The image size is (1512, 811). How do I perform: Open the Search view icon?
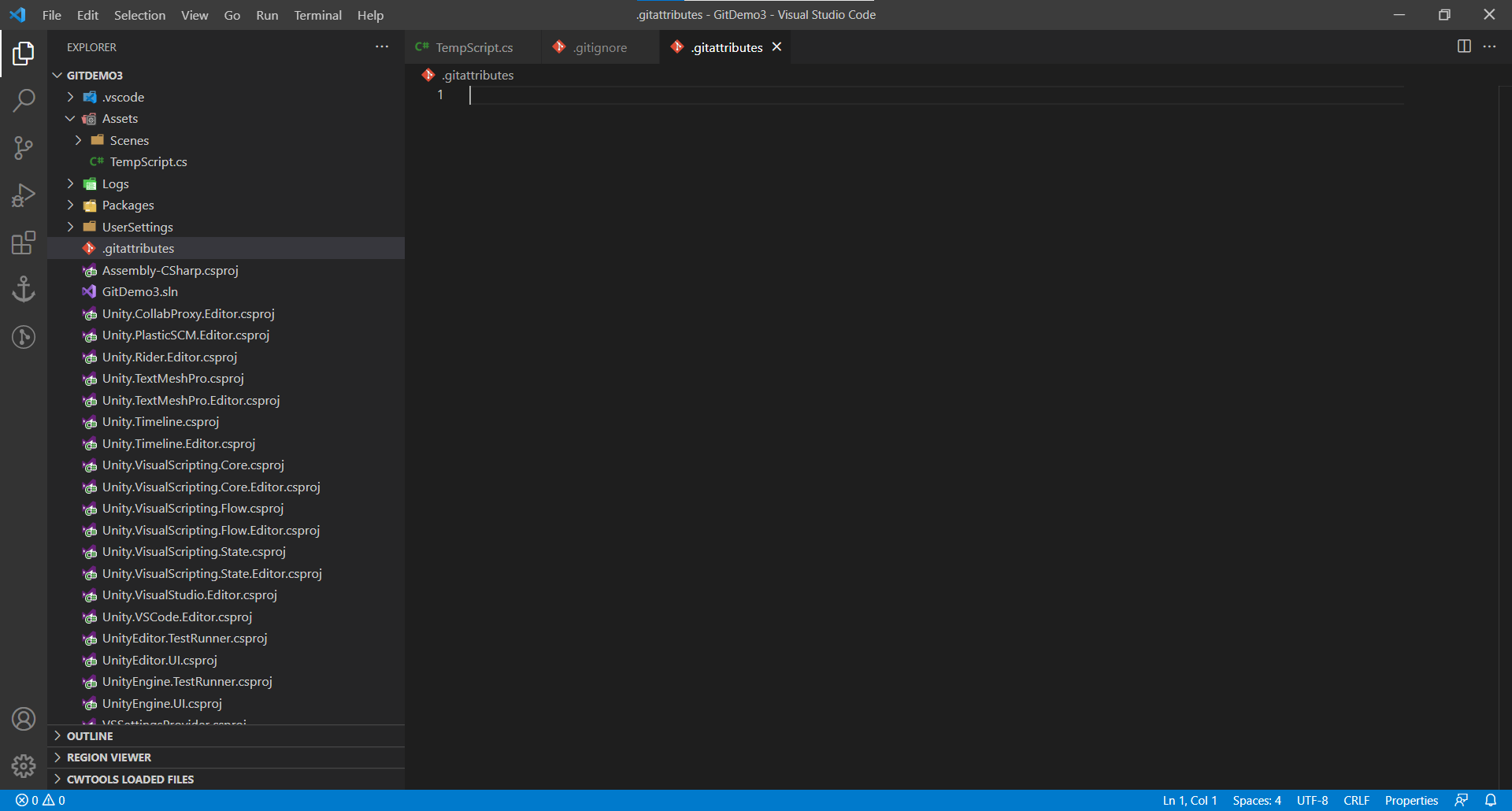pyautogui.click(x=24, y=101)
